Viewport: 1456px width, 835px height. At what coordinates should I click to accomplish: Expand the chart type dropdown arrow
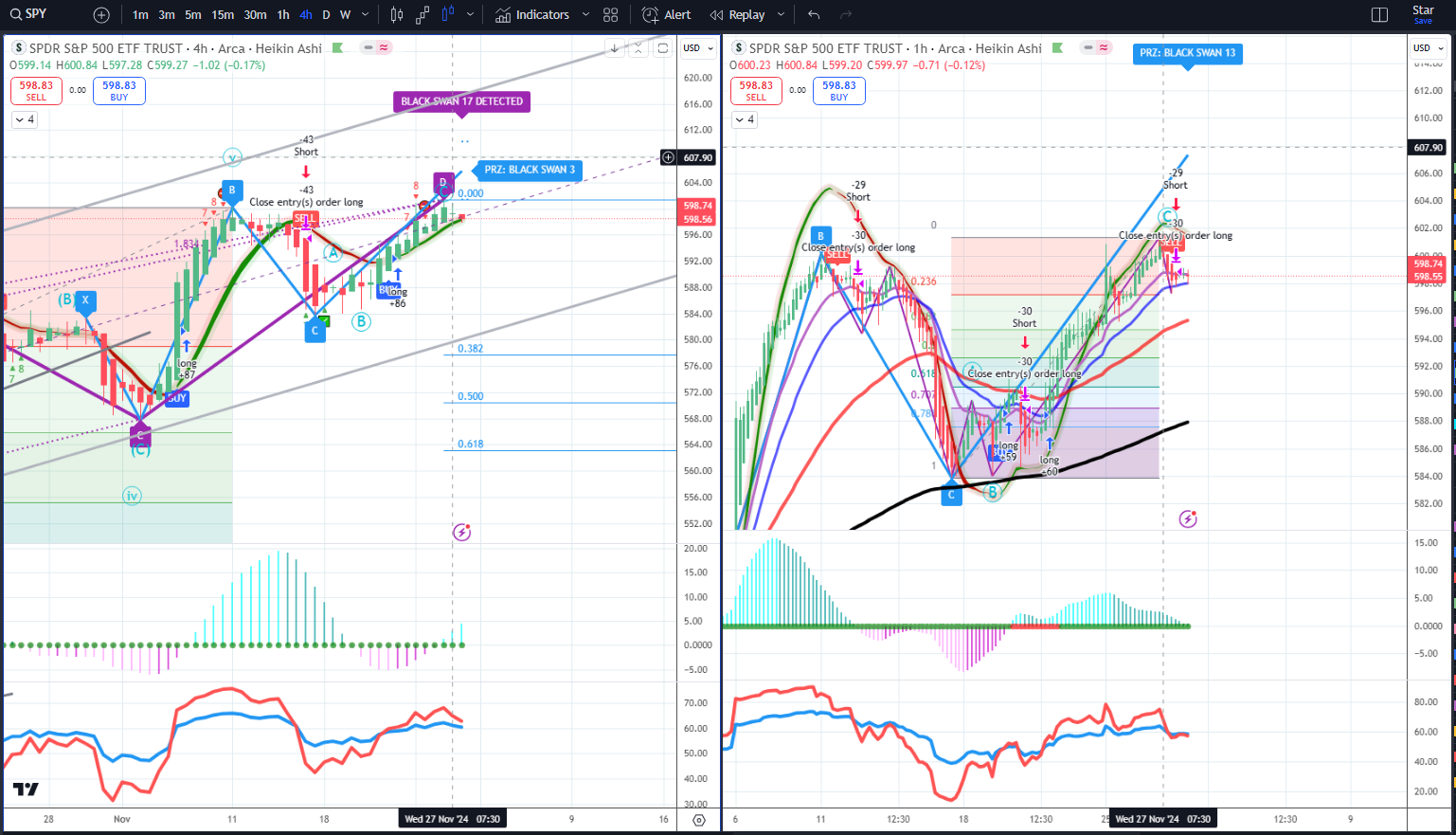point(470,15)
